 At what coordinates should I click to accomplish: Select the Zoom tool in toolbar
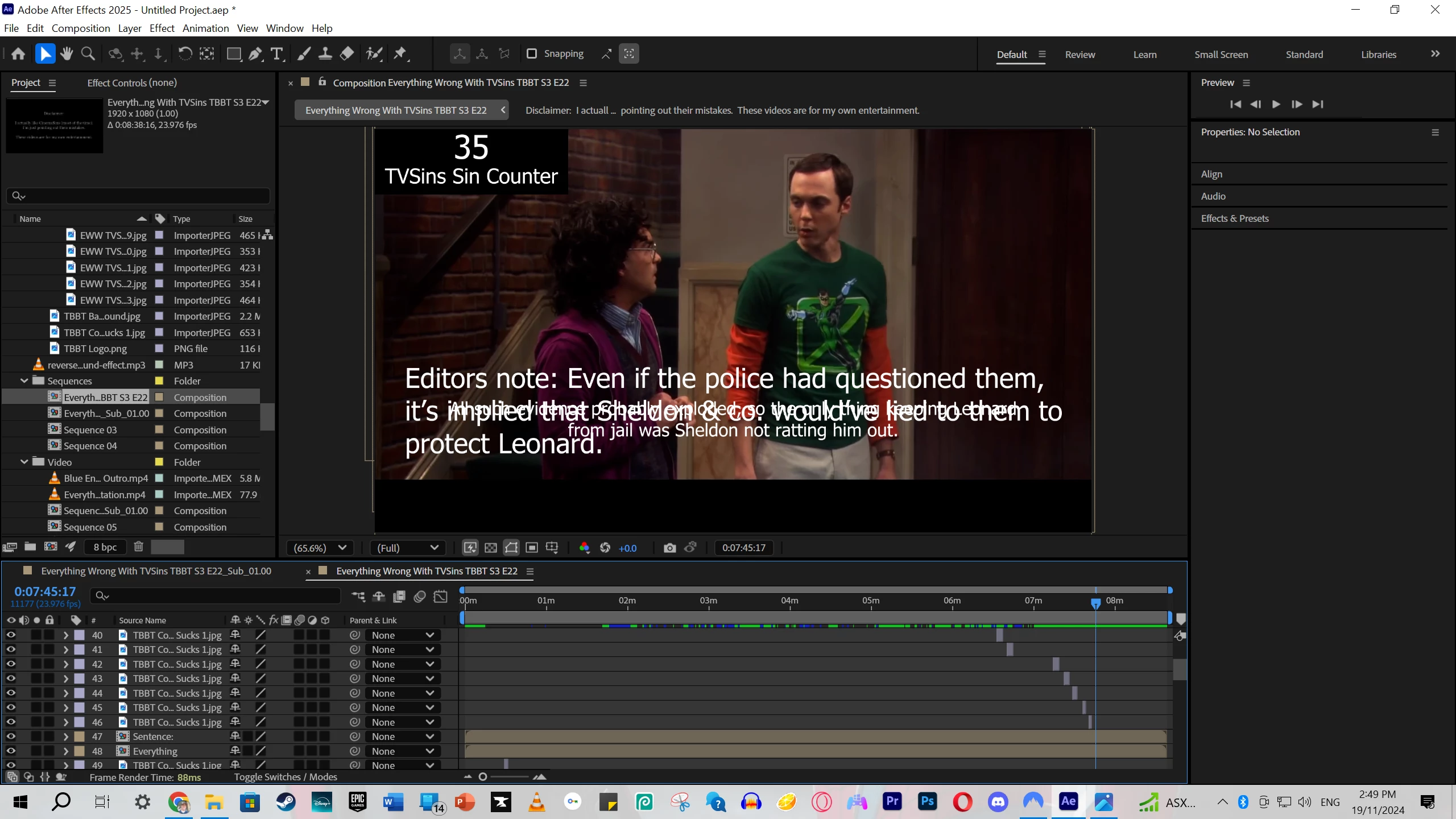pyautogui.click(x=88, y=54)
